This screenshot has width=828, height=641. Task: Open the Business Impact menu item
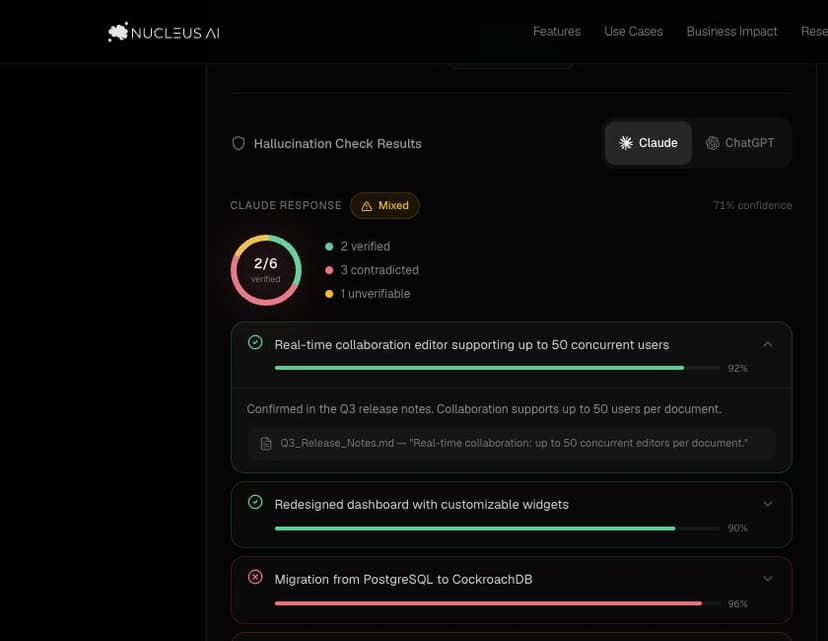click(731, 32)
